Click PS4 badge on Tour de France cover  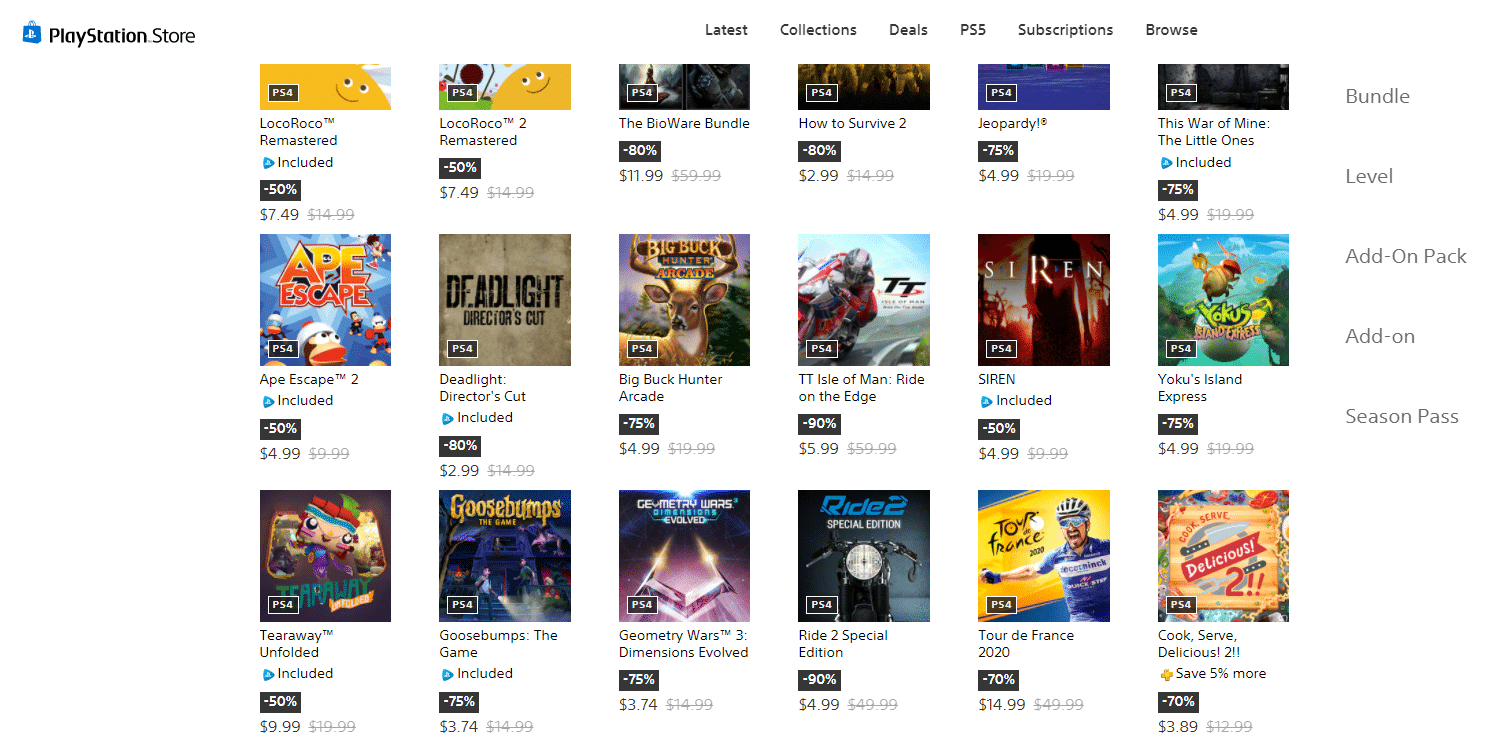(1001, 605)
